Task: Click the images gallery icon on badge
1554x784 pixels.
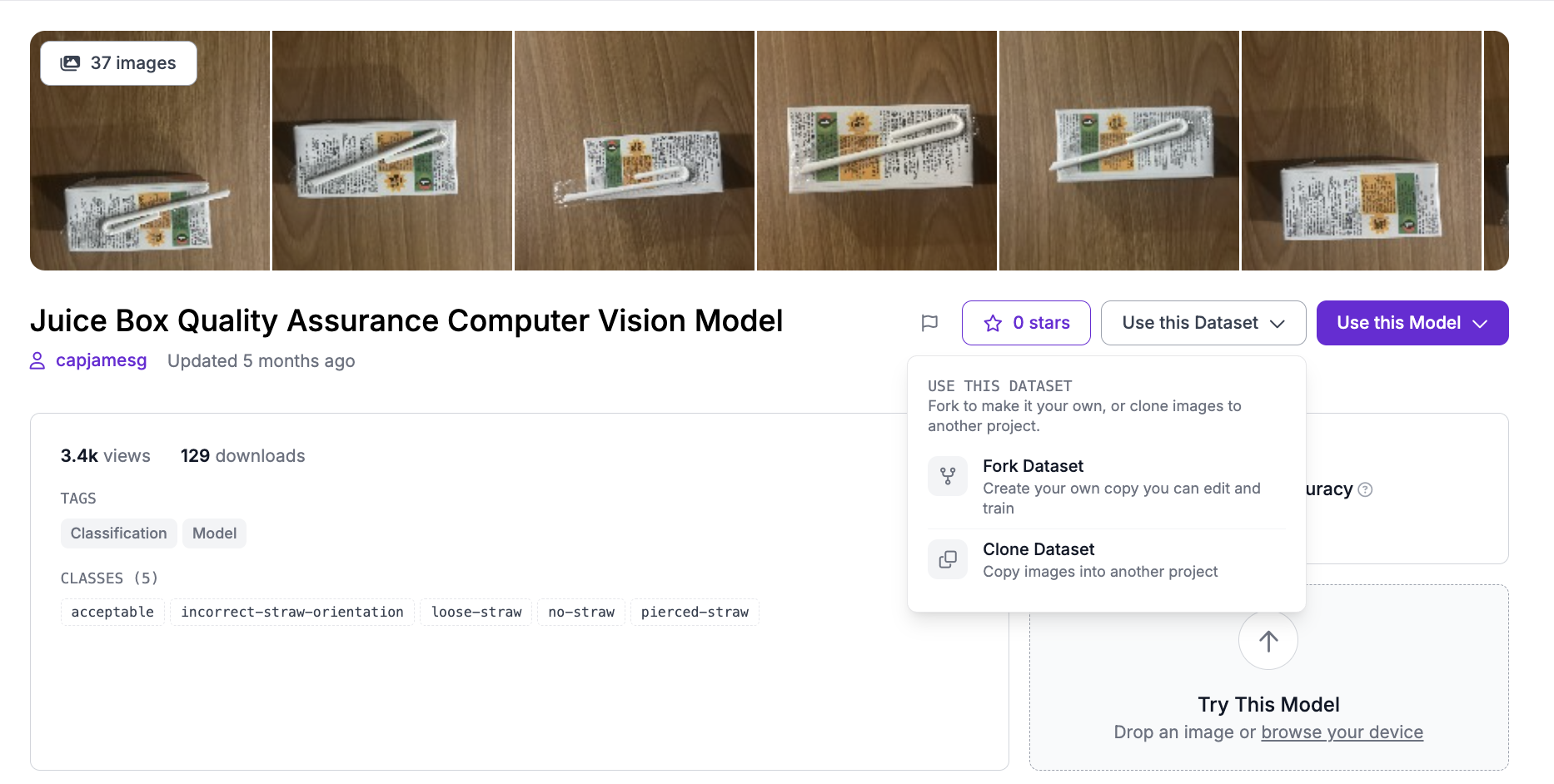Action: (x=71, y=63)
